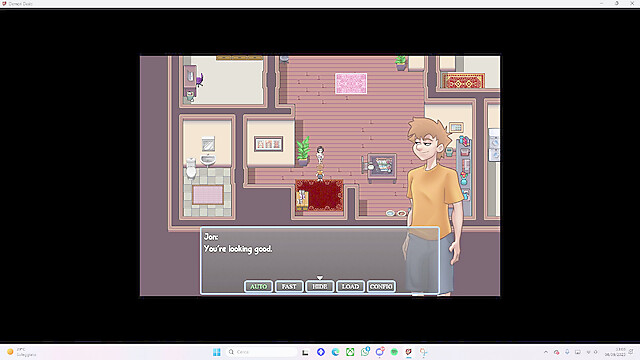Click the framed pictures on the wall
This screenshot has height=360, width=640.
[x=268, y=144]
